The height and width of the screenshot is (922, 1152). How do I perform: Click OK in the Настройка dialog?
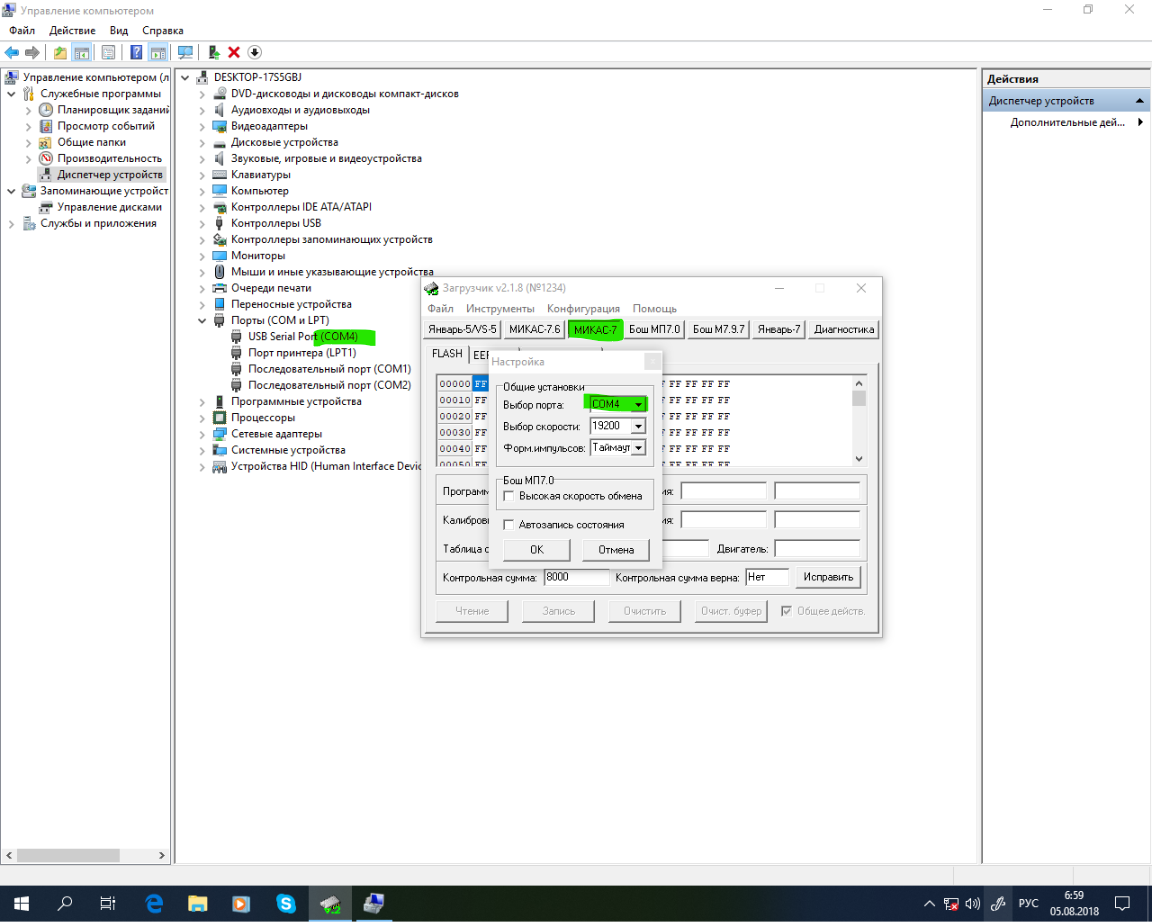(x=536, y=550)
